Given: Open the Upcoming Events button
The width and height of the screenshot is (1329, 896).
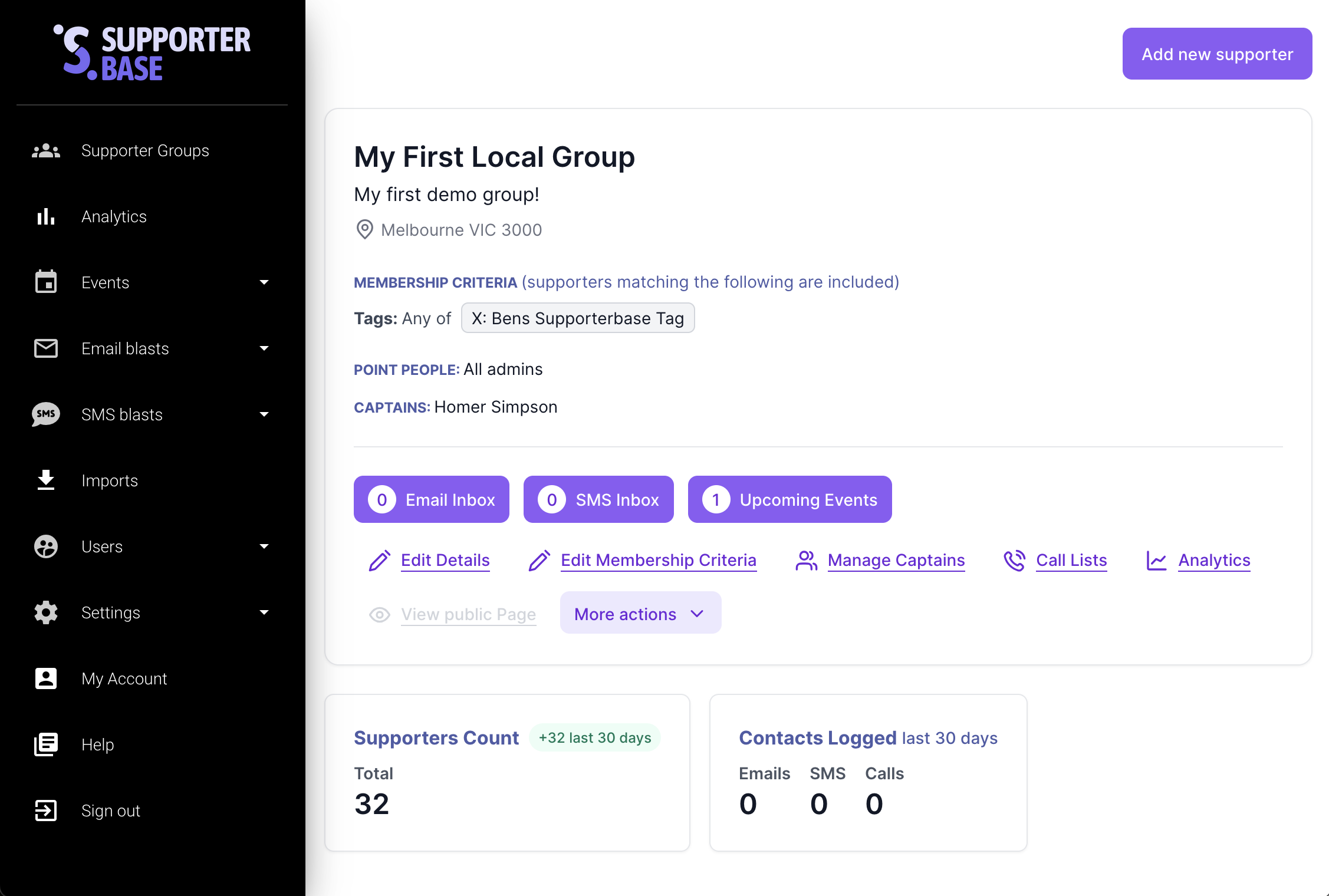Looking at the screenshot, I should (790, 499).
